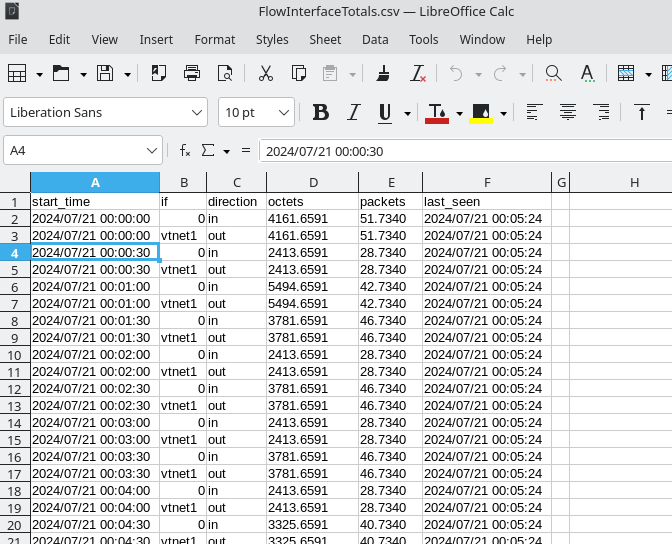The height and width of the screenshot is (544, 672).
Task: Click the Spelling check icon
Action: click(587, 74)
